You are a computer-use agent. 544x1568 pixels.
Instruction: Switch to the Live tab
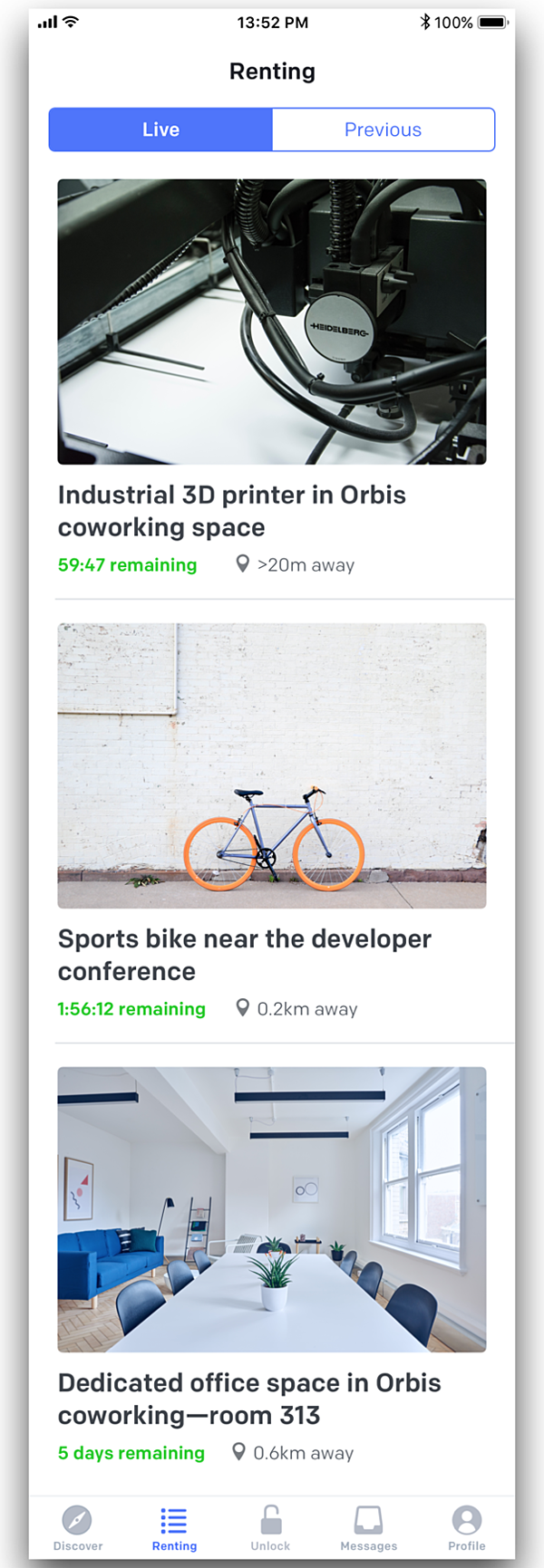160,130
